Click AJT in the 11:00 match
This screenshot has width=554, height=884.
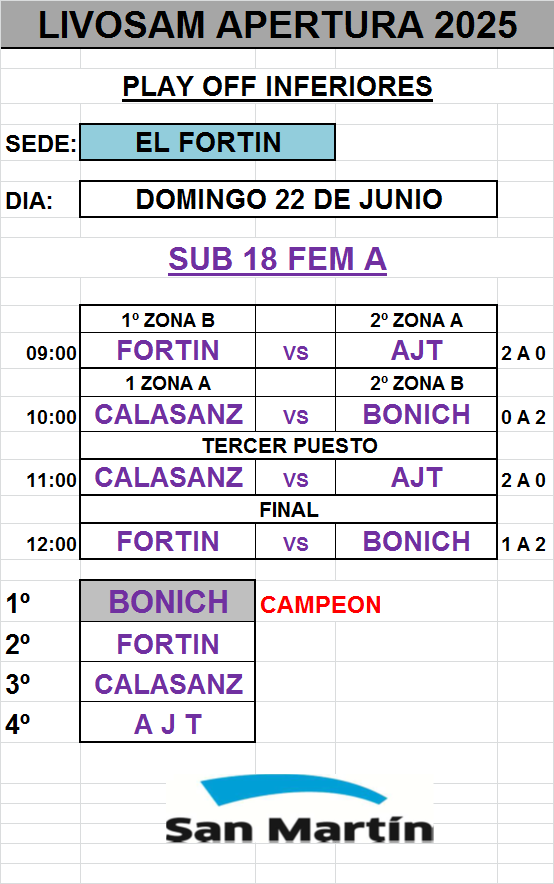416,478
